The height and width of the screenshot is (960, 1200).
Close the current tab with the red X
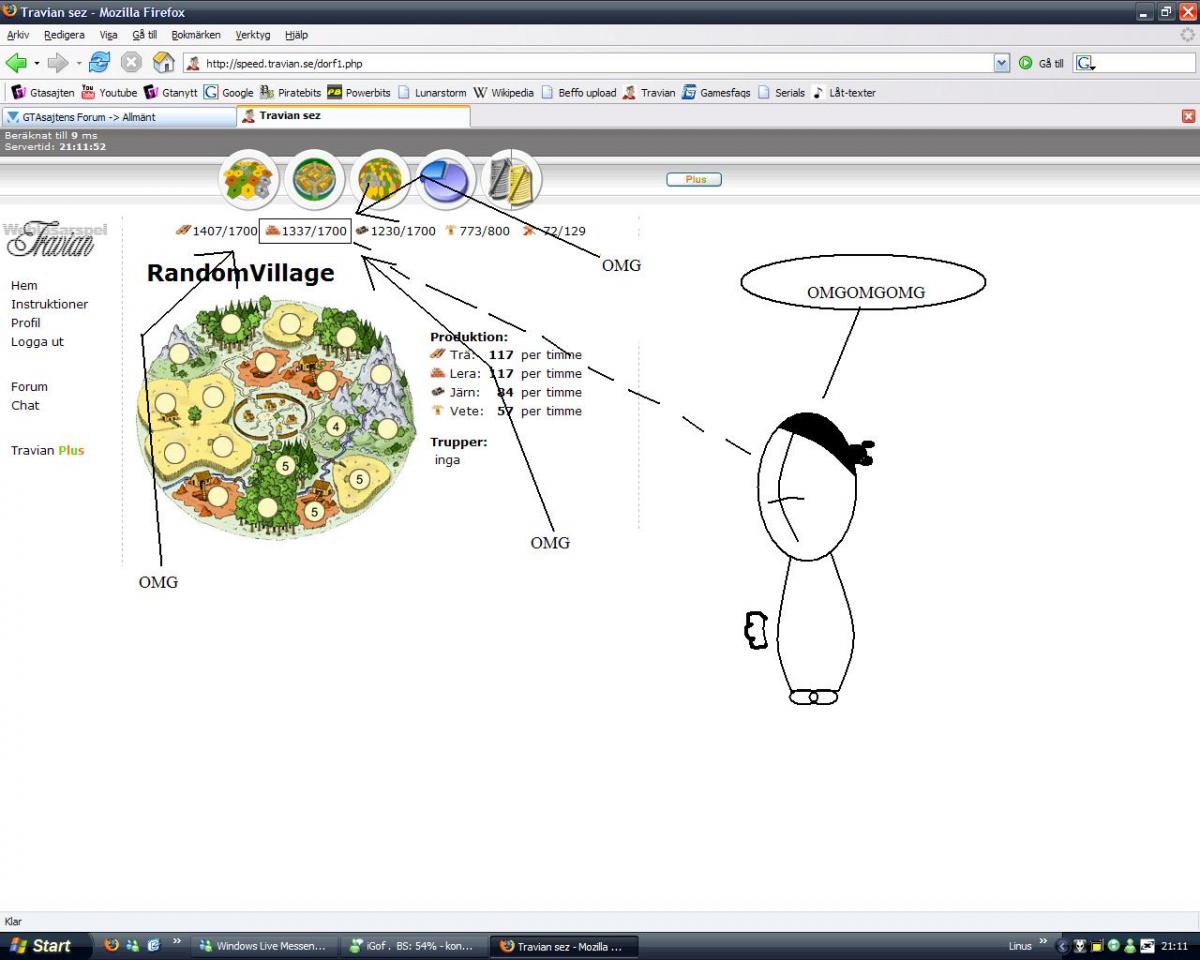(1188, 116)
